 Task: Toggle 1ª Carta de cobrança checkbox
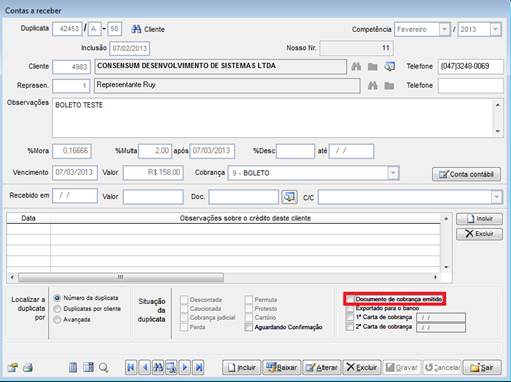[349, 317]
